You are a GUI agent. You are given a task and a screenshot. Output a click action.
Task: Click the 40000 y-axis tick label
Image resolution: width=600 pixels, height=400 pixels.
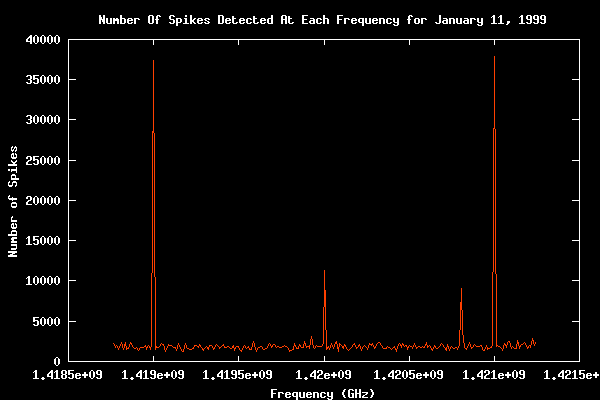click(x=43, y=40)
